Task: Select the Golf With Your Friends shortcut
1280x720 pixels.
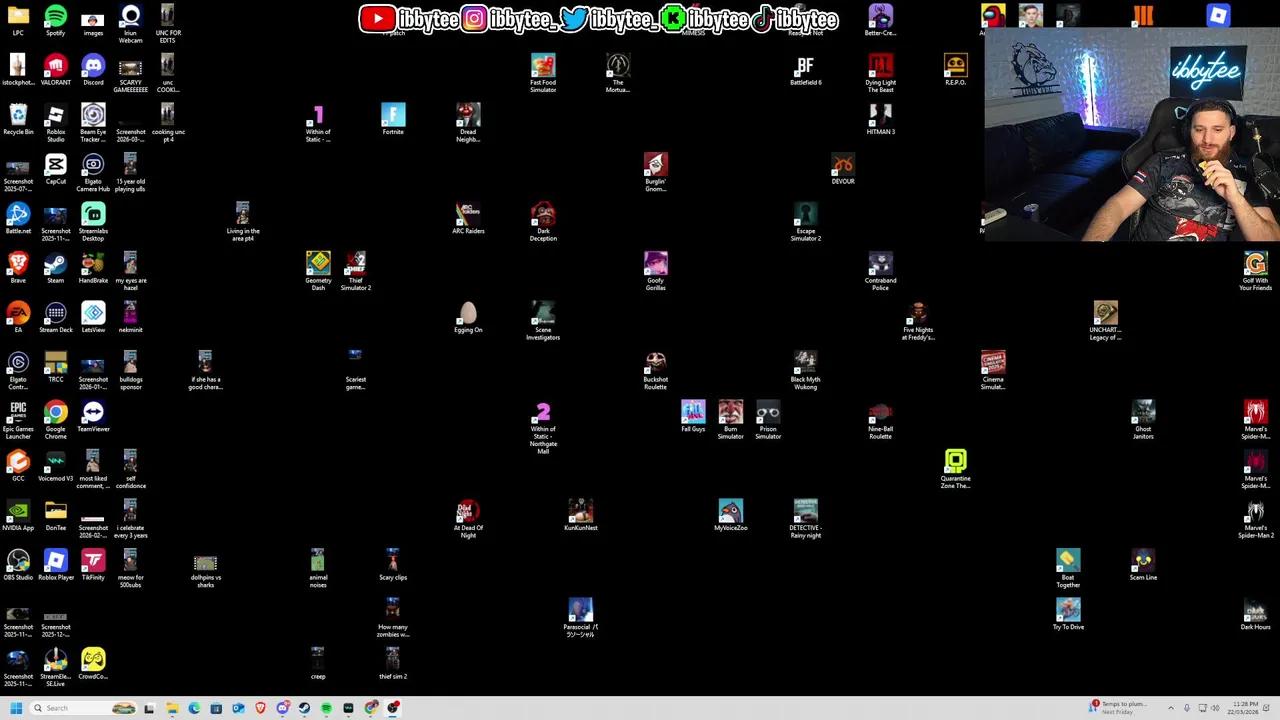Action: (1255, 272)
